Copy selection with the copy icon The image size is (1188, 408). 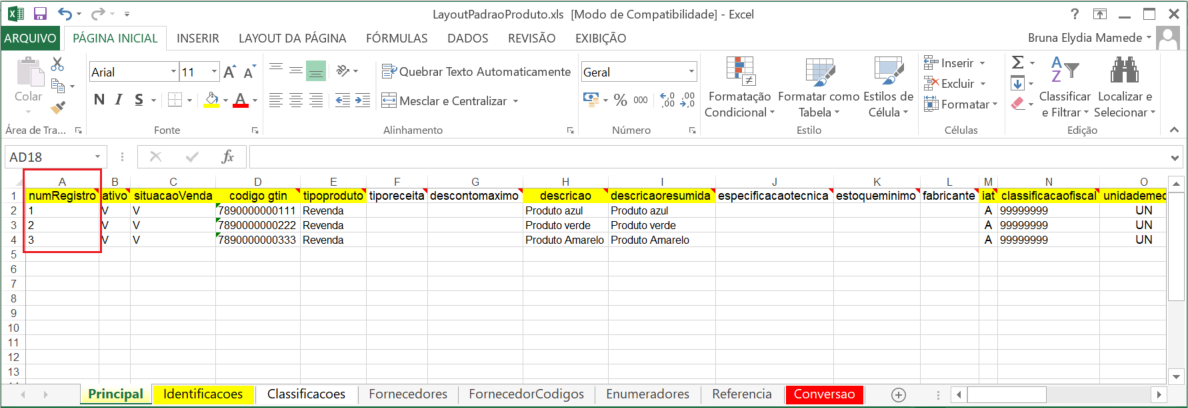58,86
